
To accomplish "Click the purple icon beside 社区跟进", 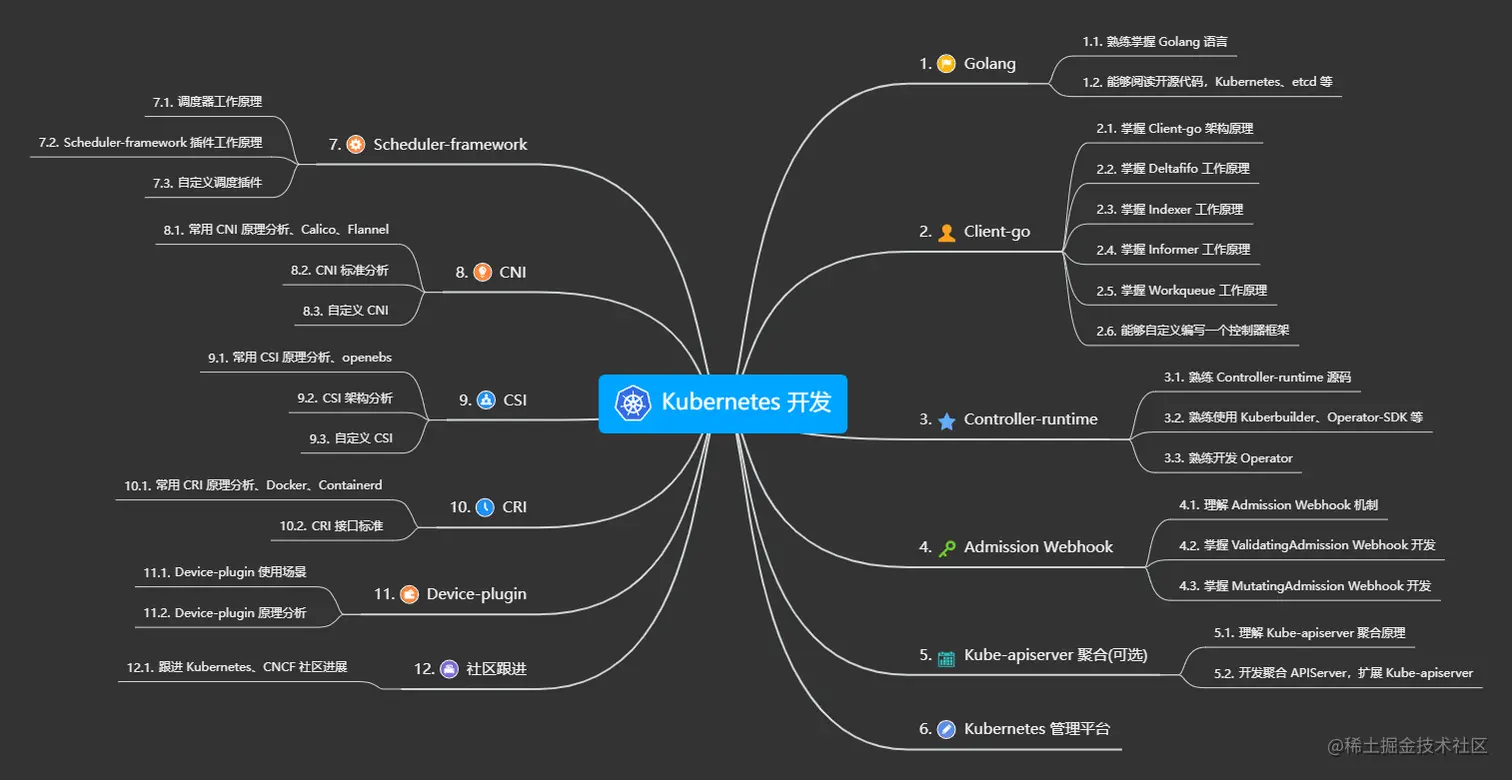I will [449, 669].
